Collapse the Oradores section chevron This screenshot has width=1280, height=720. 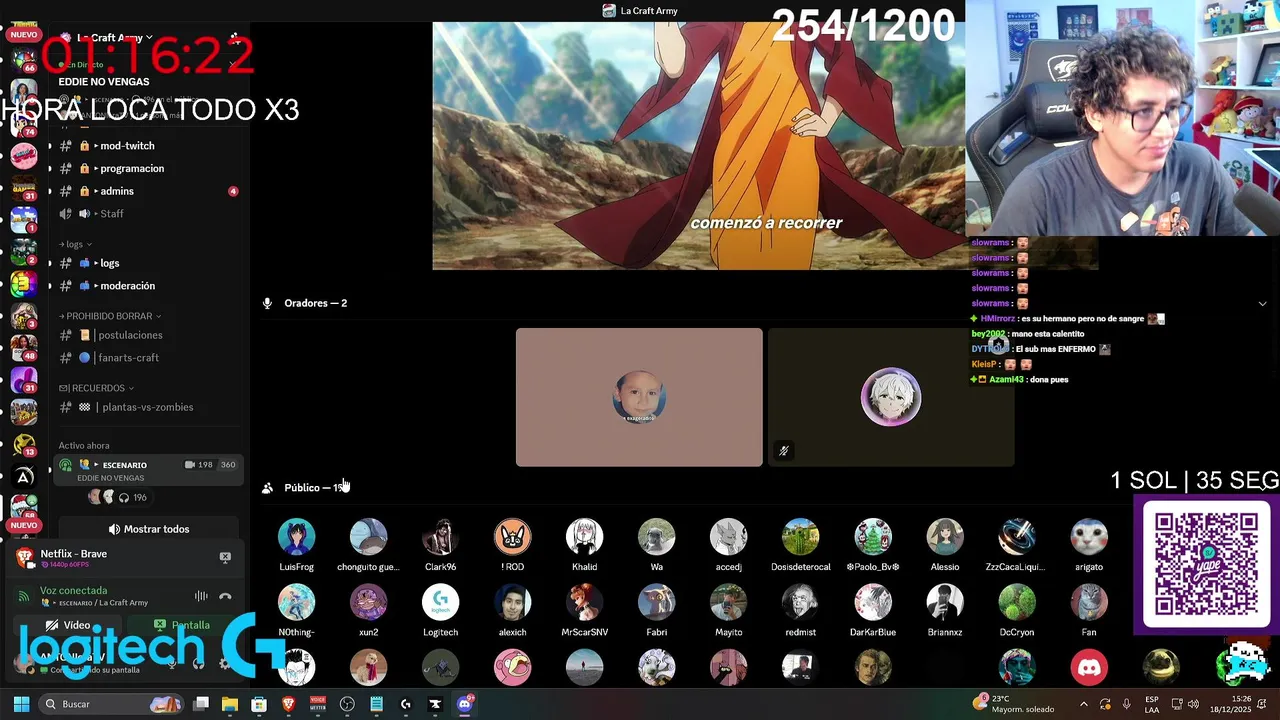(1262, 303)
